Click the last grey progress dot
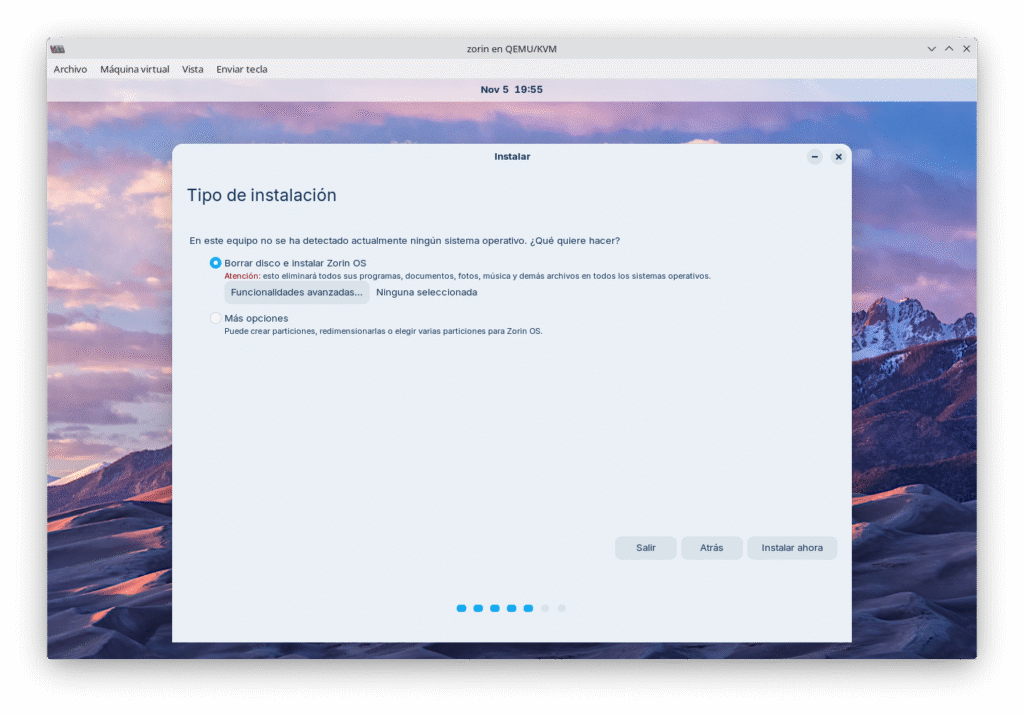1024x715 pixels. (562, 608)
